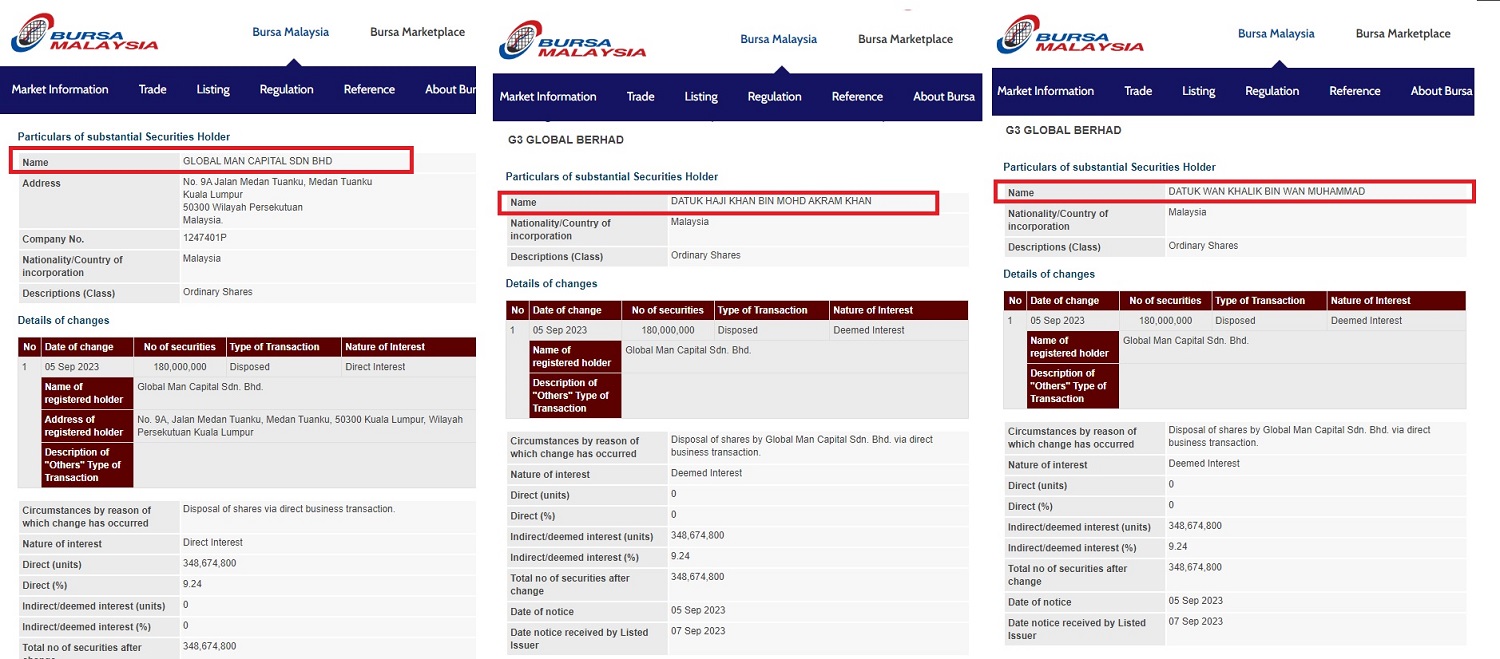Select the Bursa Malaysia tab in the middle panel
Image resolution: width=1500 pixels, height=659 pixels.
(x=778, y=38)
